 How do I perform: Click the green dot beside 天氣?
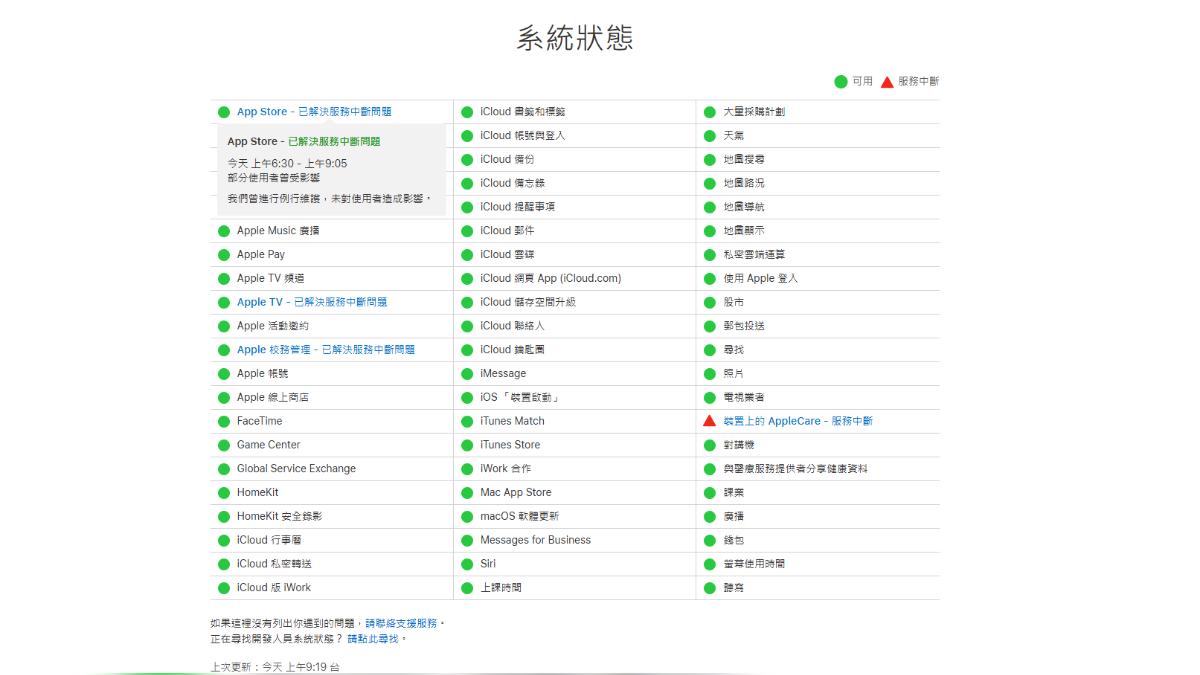coord(710,136)
